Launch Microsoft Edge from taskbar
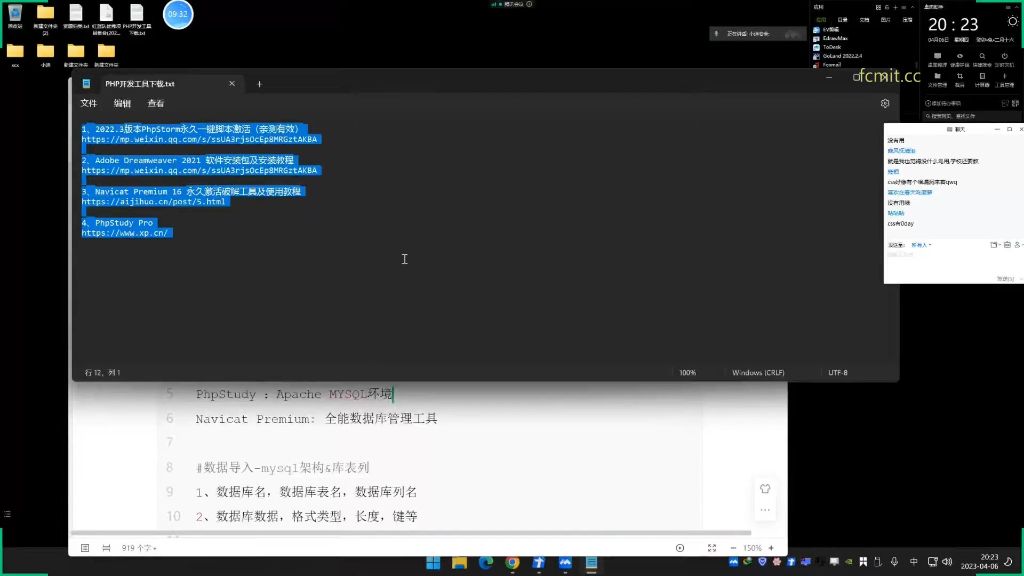This screenshot has height=576, width=1024. coord(486,563)
